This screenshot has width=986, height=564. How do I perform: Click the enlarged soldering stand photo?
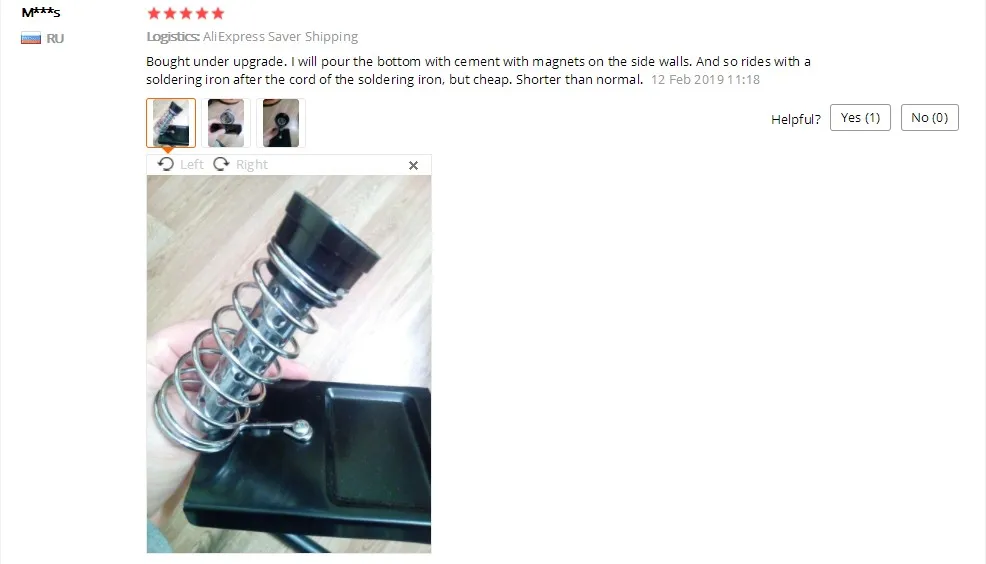click(x=289, y=364)
